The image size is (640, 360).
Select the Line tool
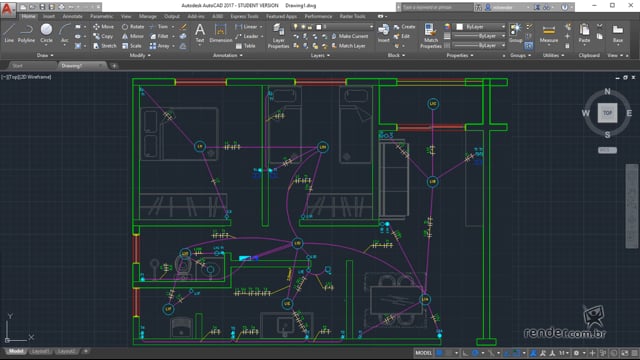tap(9, 33)
